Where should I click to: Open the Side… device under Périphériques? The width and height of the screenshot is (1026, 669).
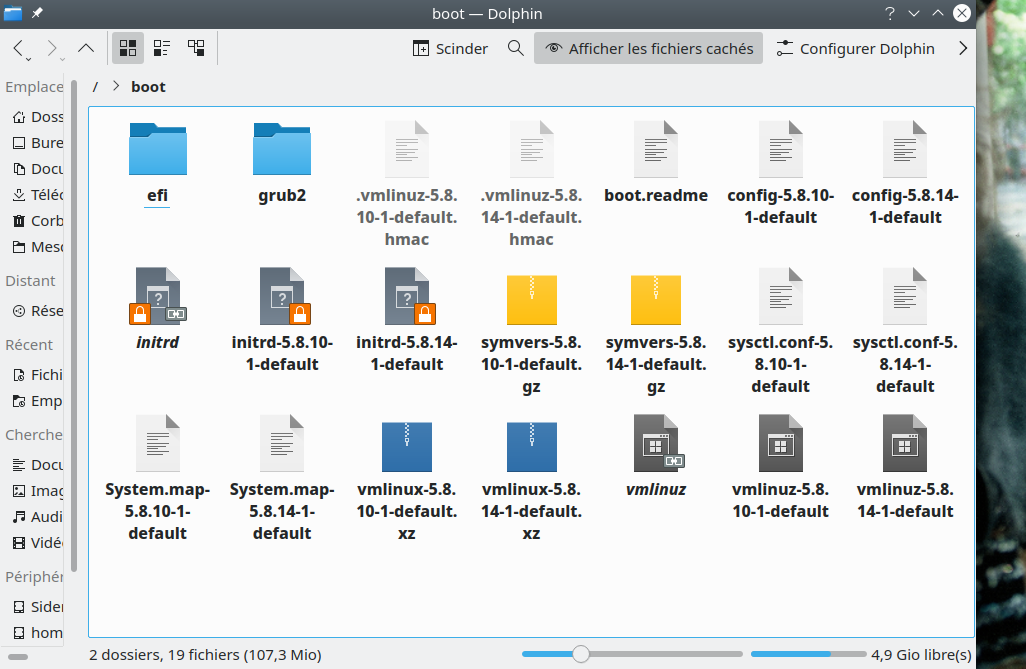pyautogui.click(x=37, y=607)
